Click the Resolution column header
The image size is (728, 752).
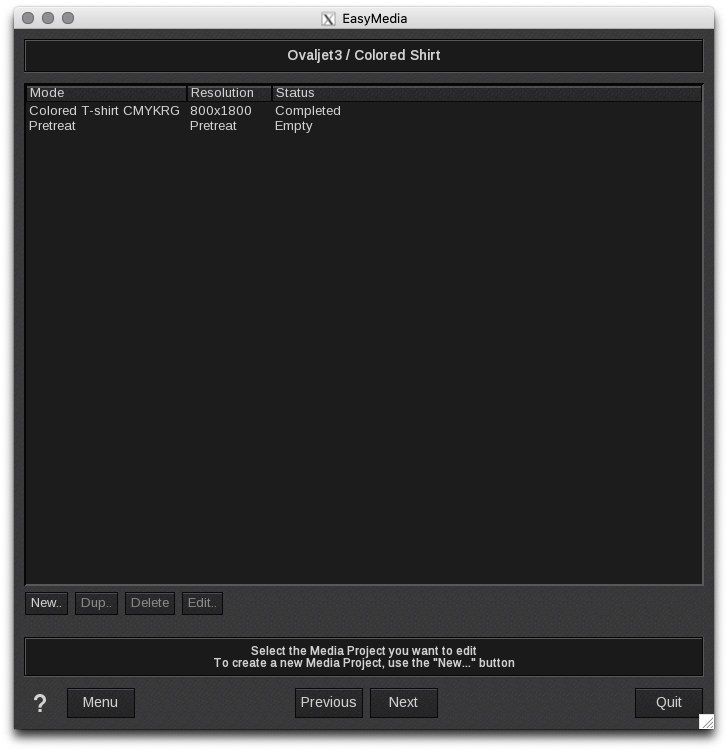229,93
